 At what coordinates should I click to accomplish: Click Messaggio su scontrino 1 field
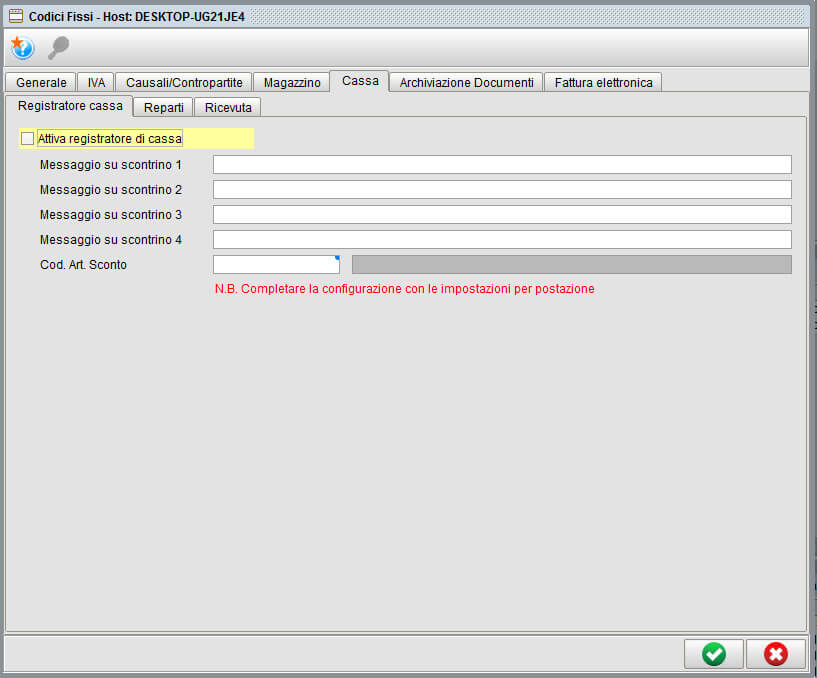(x=502, y=165)
